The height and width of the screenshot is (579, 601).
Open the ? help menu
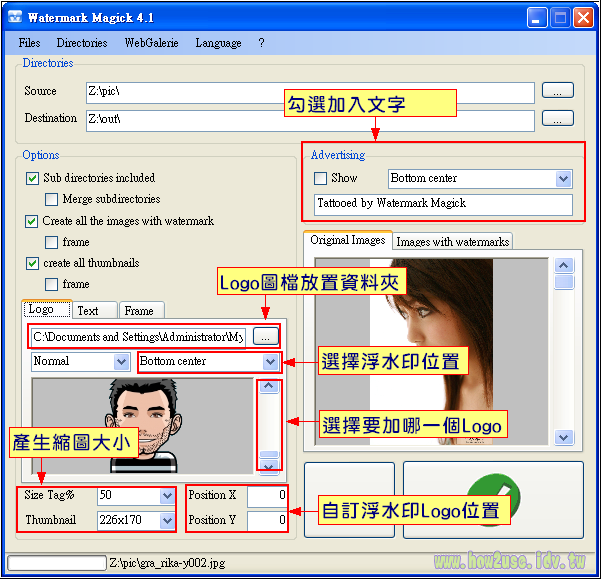[261, 43]
